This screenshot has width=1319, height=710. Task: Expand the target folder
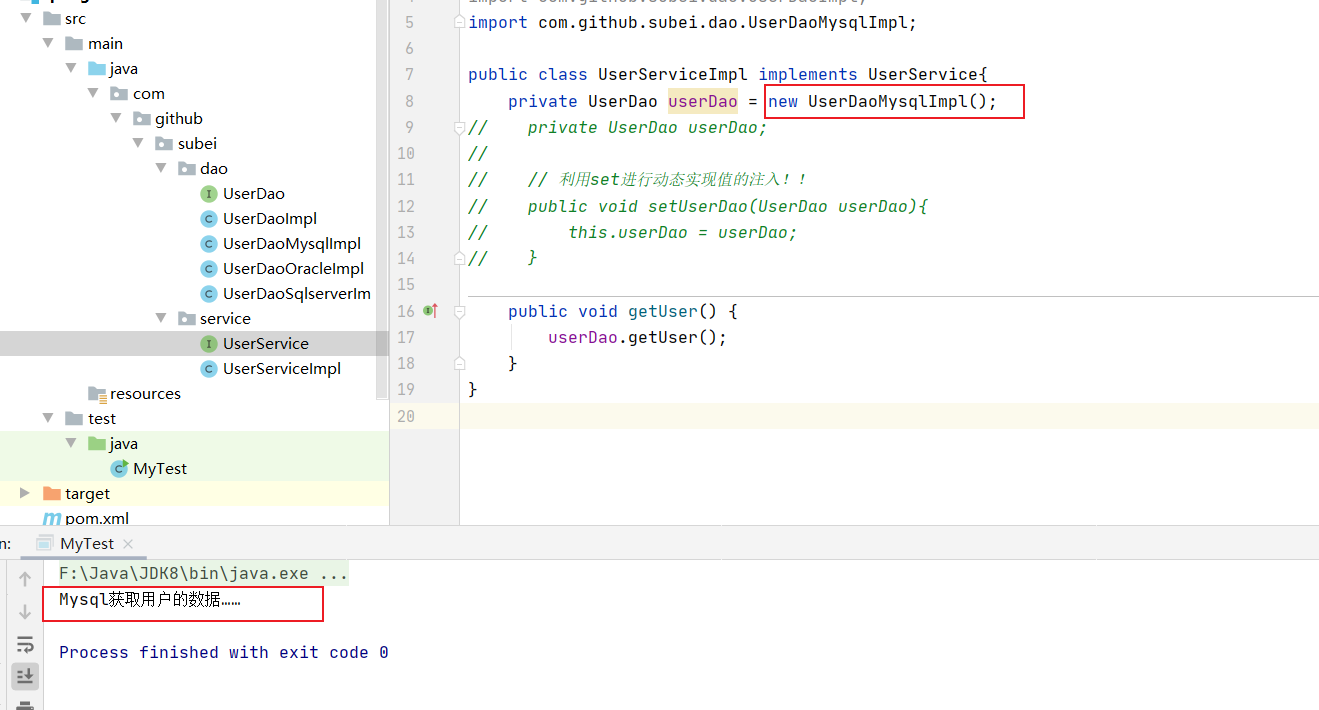(x=25, y=493)
